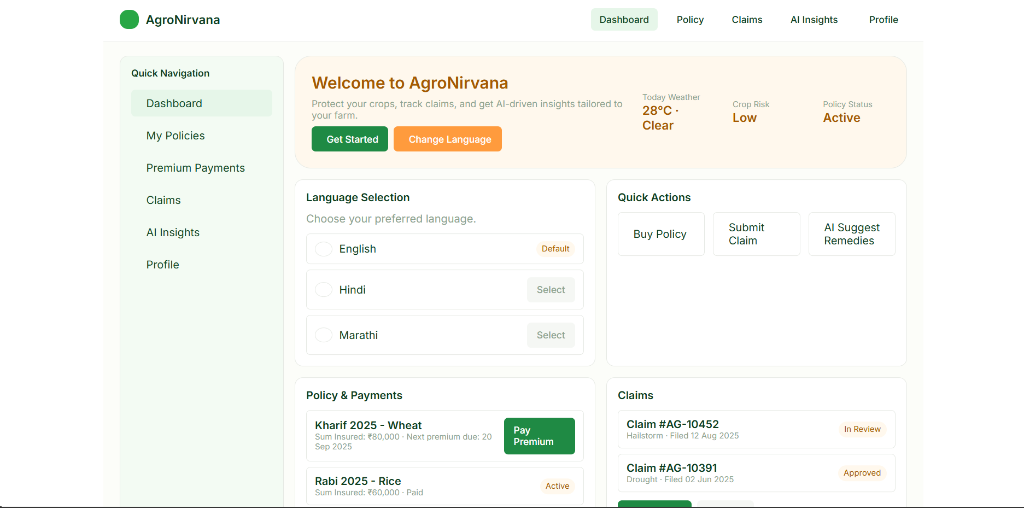
Task: Click the 28°C Clear weather value
Action: pos(660,118)
